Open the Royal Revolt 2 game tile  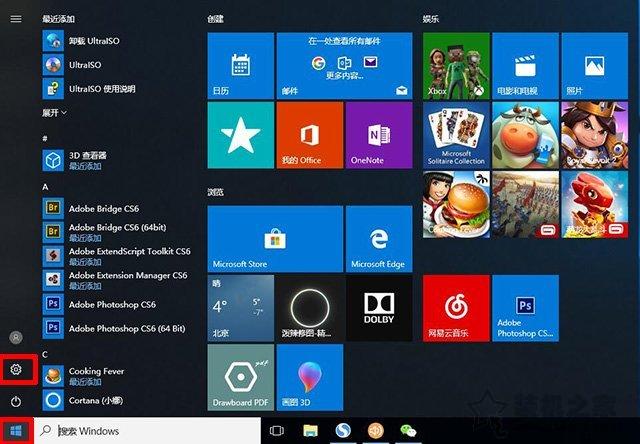coord(595,135)
